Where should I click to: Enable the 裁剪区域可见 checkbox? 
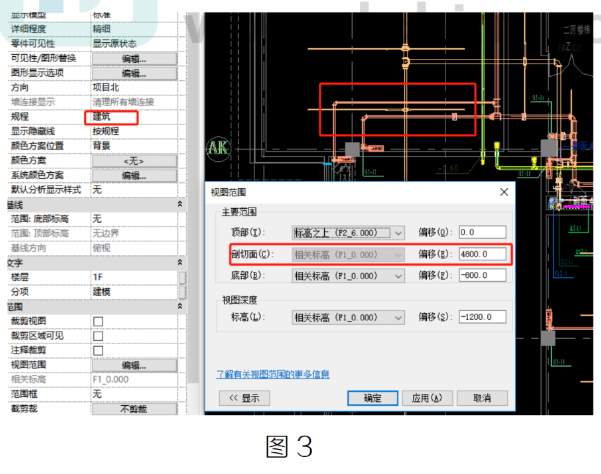(98, 336)
